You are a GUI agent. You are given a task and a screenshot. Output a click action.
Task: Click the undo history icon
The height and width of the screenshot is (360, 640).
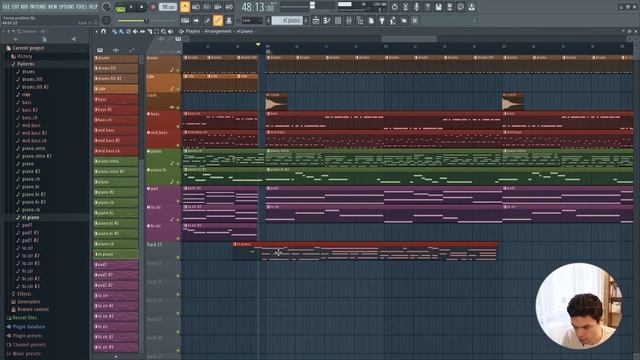tap(394, 7)
